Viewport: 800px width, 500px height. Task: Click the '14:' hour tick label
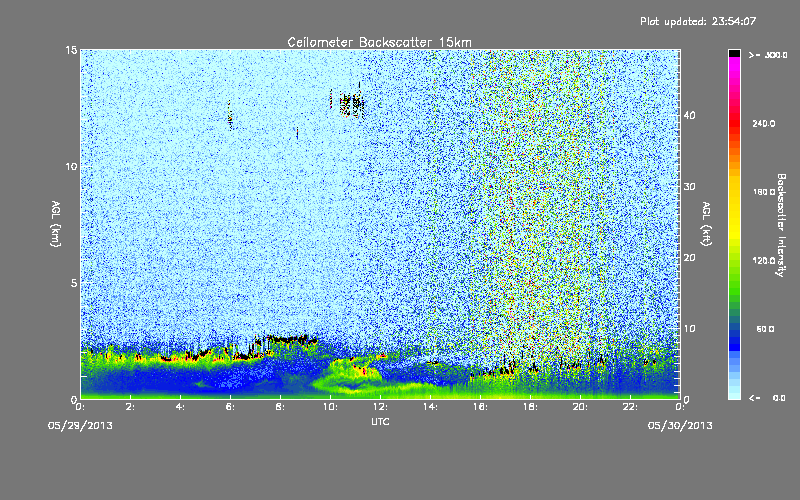click(430, 407)
